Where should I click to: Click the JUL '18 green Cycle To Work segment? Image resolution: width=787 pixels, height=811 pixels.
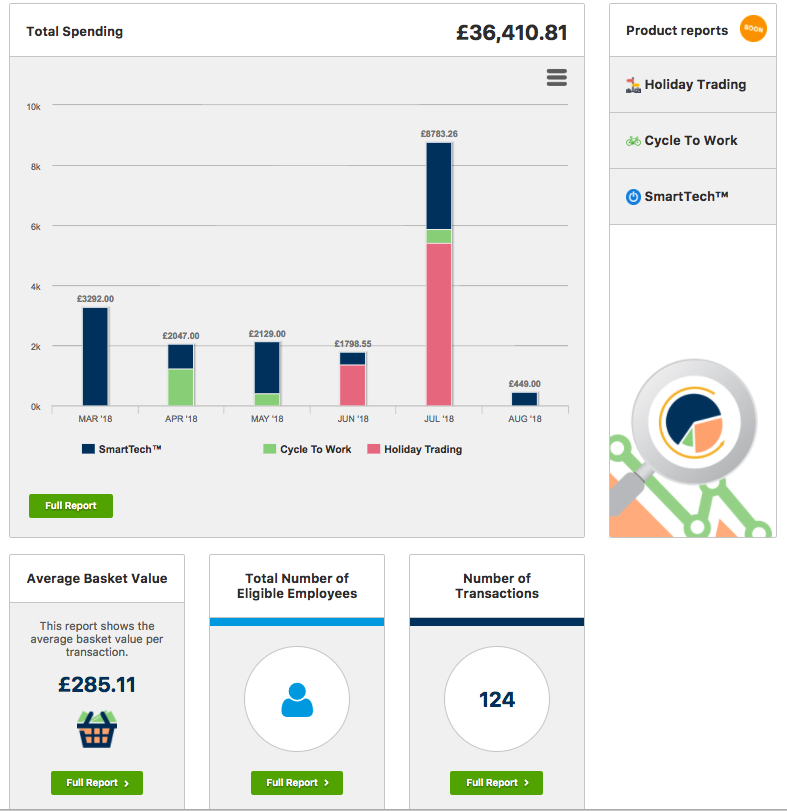[x=439, y=236]
